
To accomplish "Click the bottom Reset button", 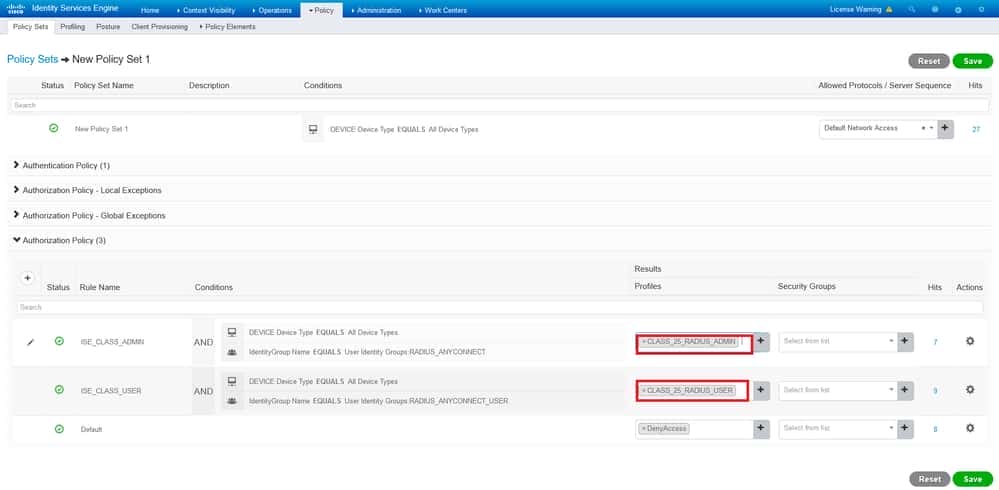I will click(929, 479).
